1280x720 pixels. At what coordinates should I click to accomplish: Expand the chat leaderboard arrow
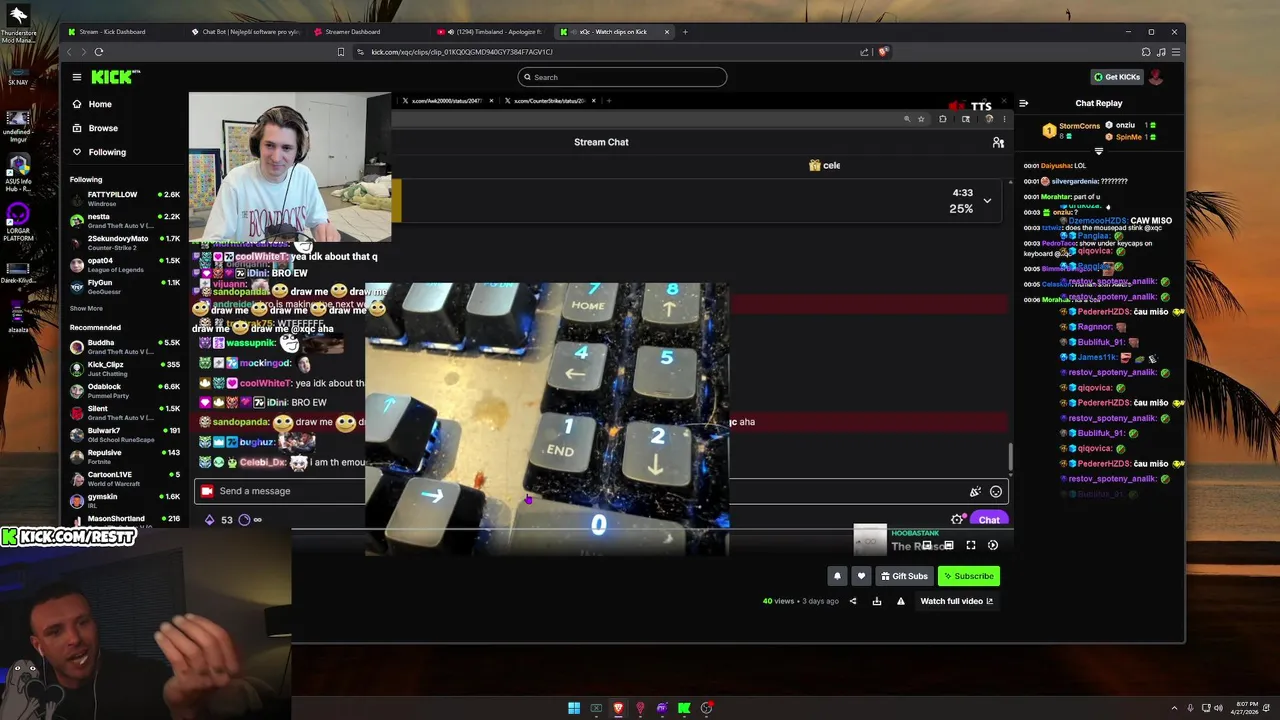click(1098, 151)
